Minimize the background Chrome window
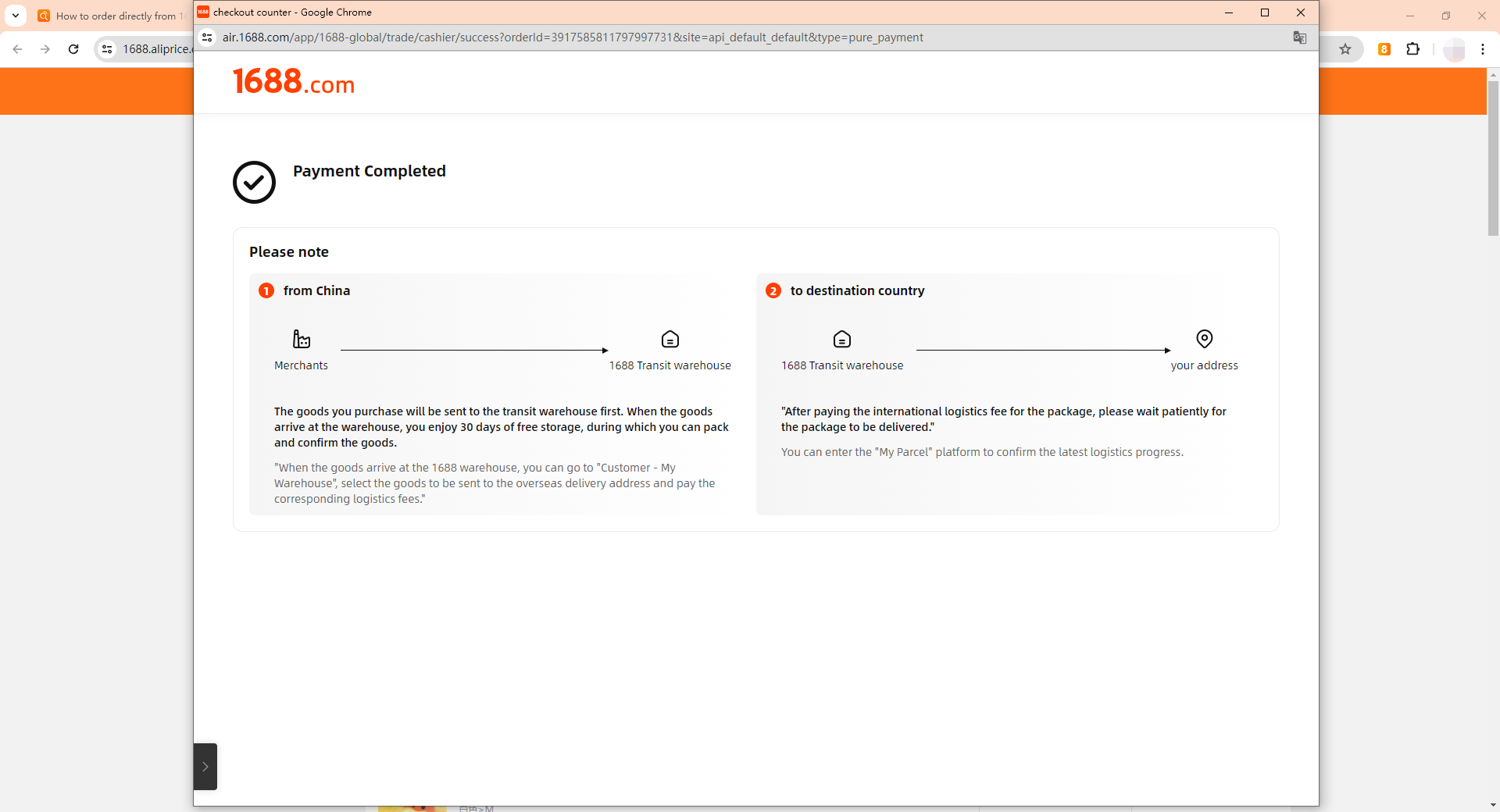The width and height of the screenshot is (1500, 812). click(1410, 16)
